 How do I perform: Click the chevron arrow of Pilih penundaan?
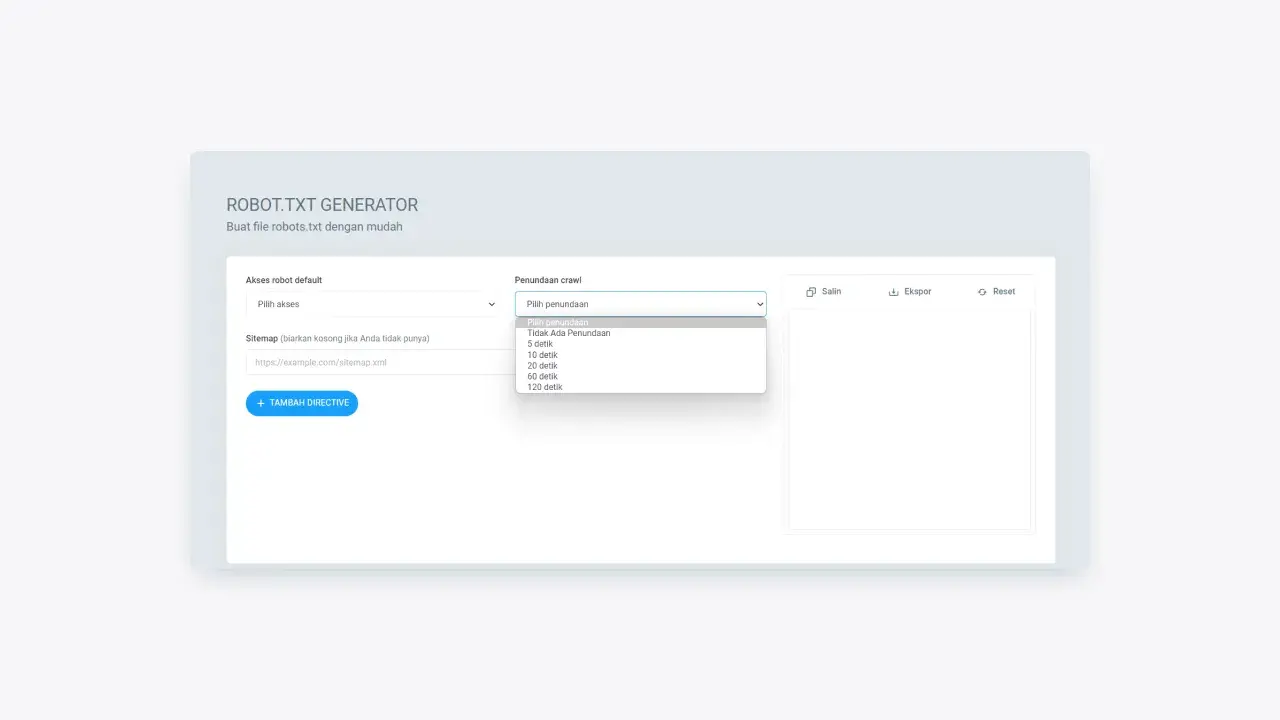[x=760, y=304]
